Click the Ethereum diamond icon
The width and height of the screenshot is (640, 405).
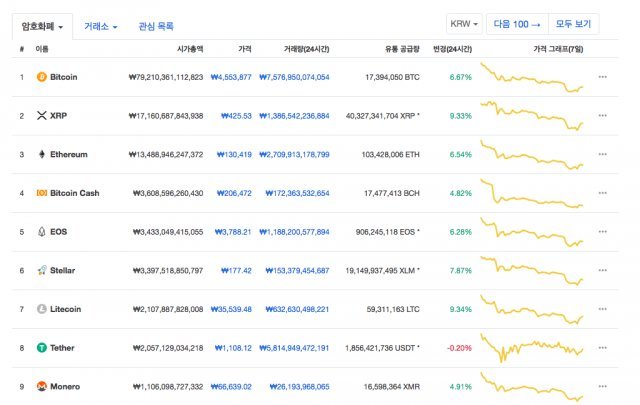(41, 155)
